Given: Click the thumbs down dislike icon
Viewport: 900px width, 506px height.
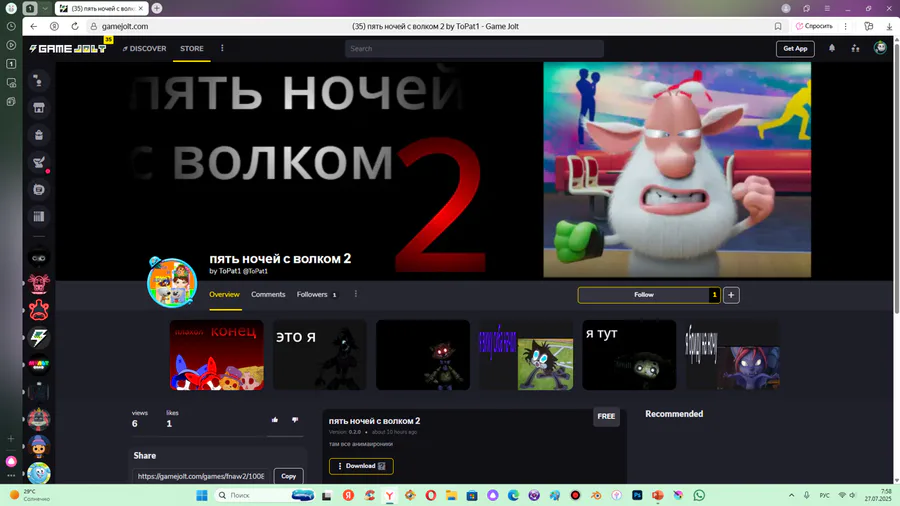Looking at the screenshot, I should [295, 420].
